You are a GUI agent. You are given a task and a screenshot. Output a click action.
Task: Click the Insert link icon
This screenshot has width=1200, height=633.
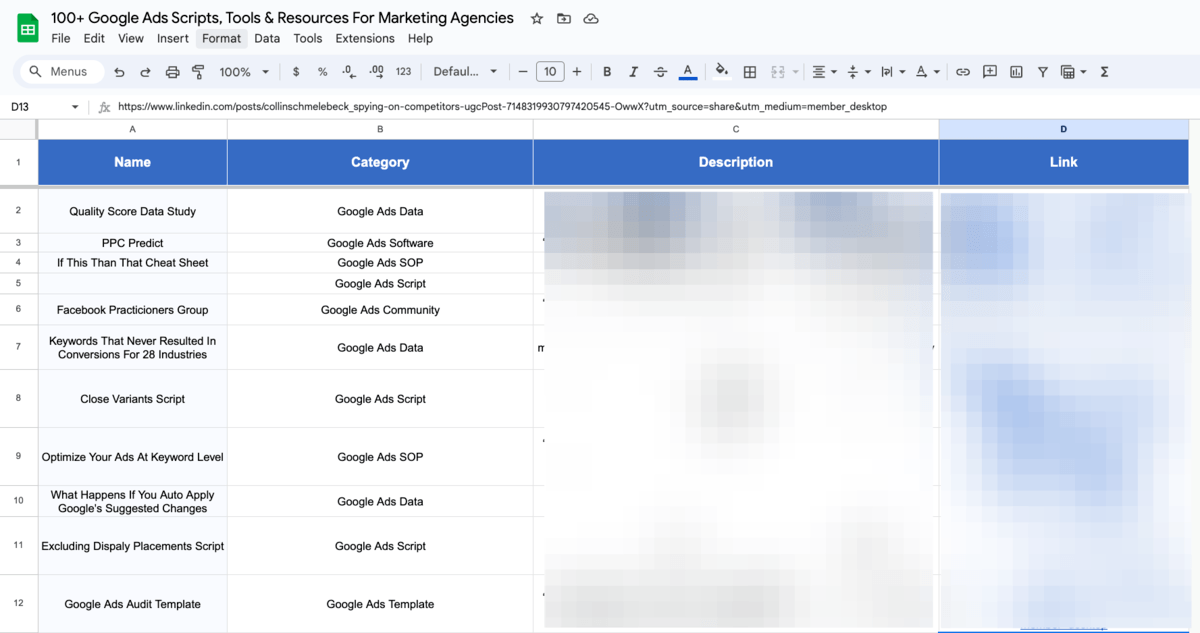pos(963,72)
